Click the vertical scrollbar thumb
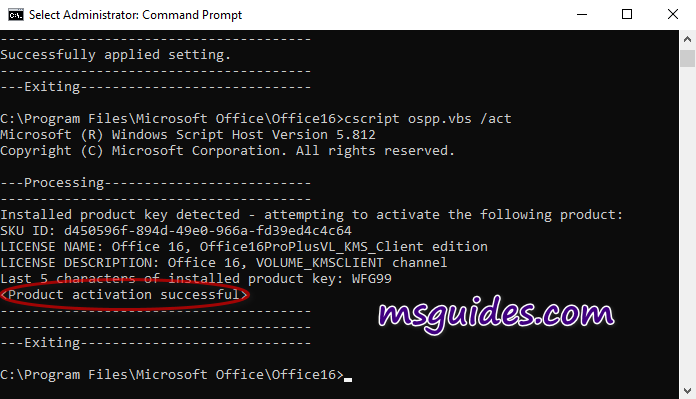 pos(688,59)
